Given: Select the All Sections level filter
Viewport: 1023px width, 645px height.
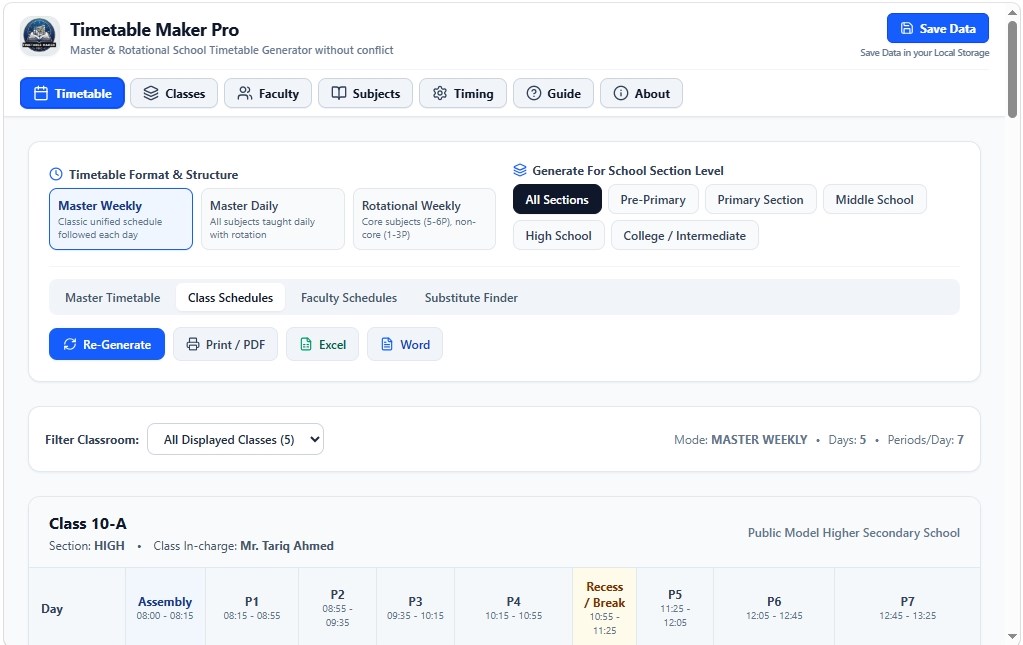Looking at the screenshot, I should 557,200.
